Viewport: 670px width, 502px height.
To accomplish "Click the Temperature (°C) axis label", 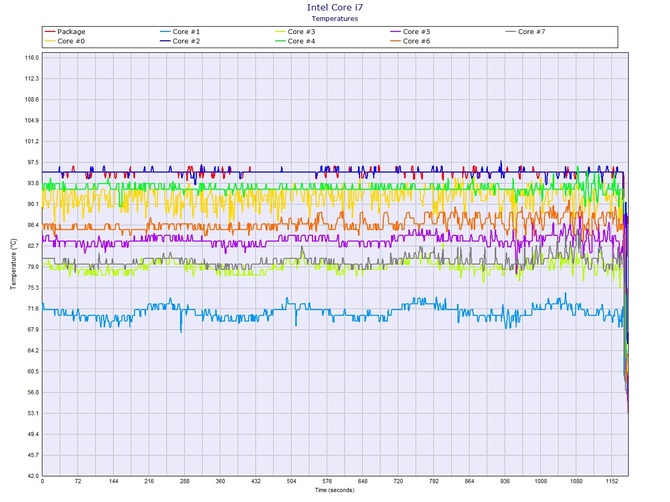I will pos(14,264).
